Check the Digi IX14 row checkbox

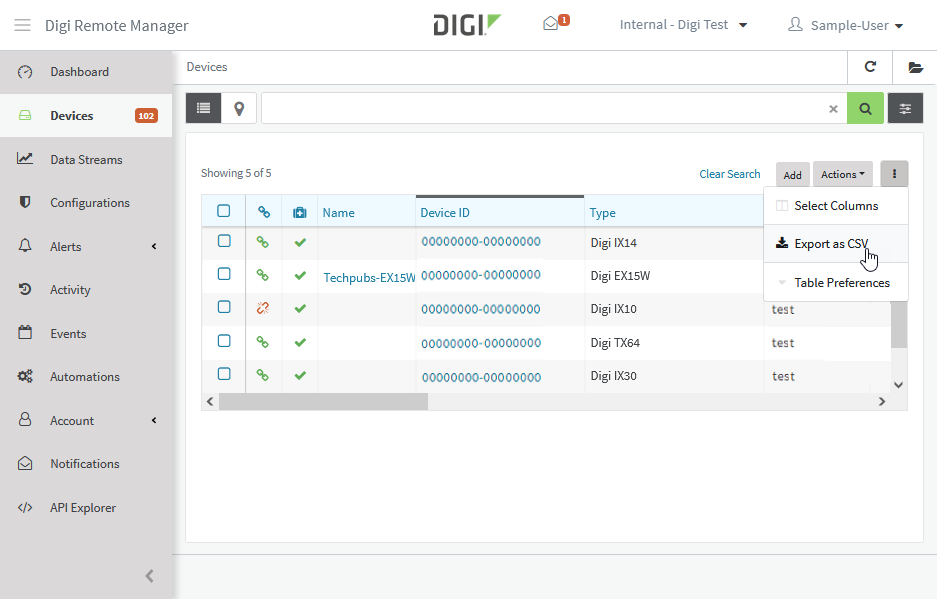tap(224, 241)
